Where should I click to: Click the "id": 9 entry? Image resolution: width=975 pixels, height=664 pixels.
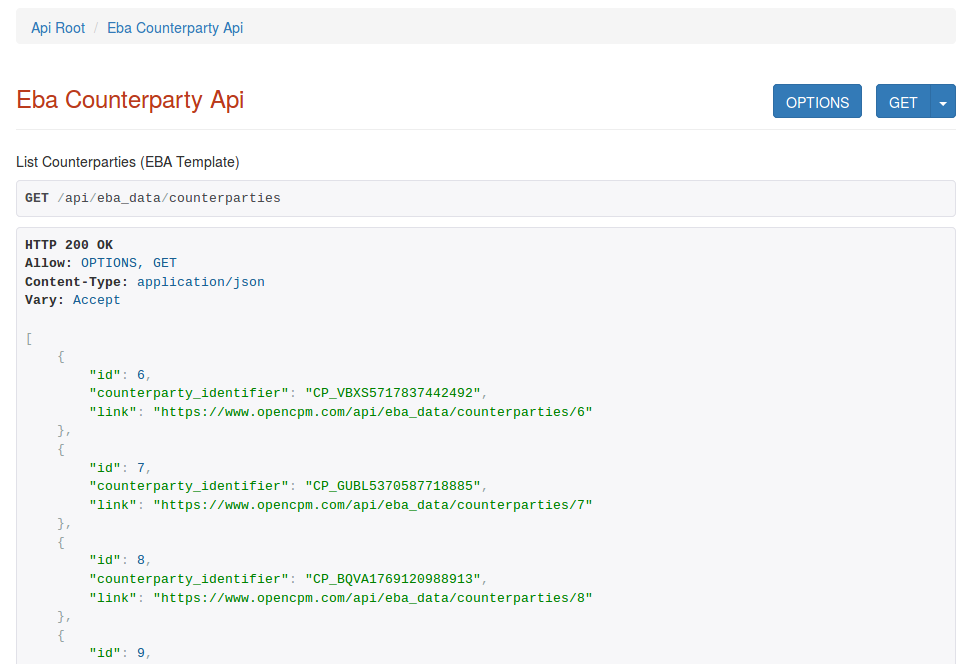(118, 653)
